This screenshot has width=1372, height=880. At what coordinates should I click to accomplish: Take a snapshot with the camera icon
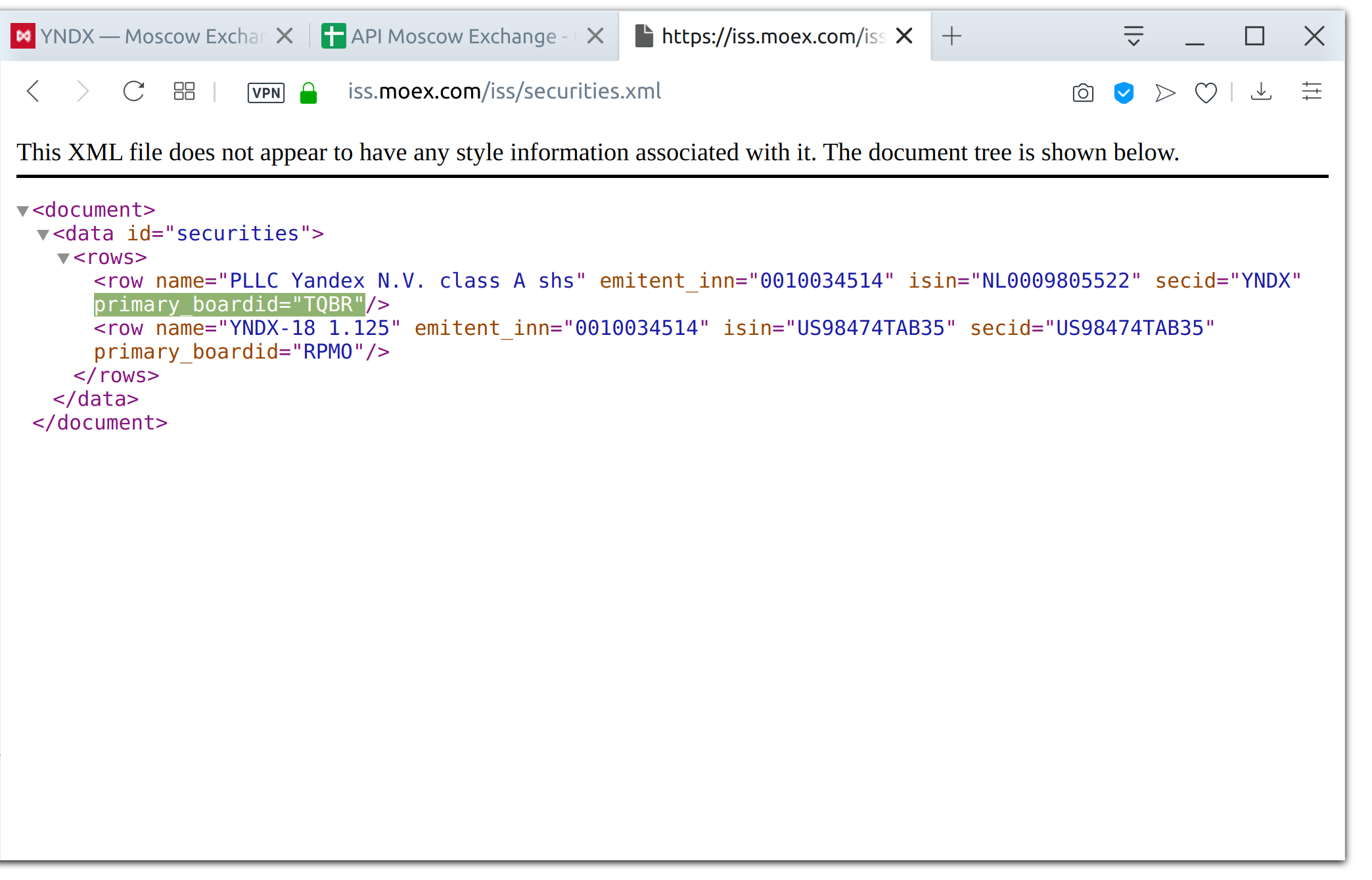[x=1082, y=93]
